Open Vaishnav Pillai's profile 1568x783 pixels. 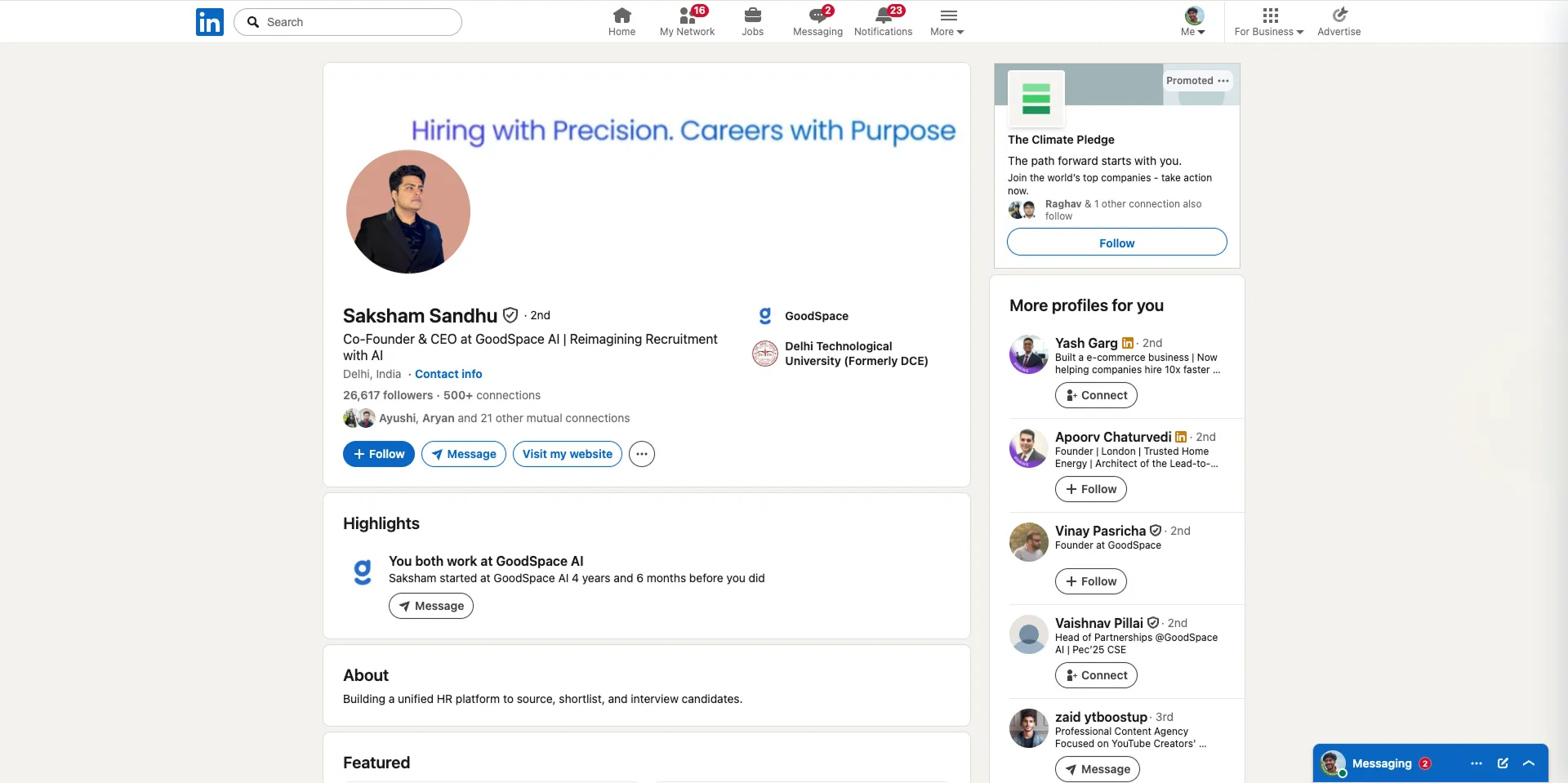[x=1099, y=623]
